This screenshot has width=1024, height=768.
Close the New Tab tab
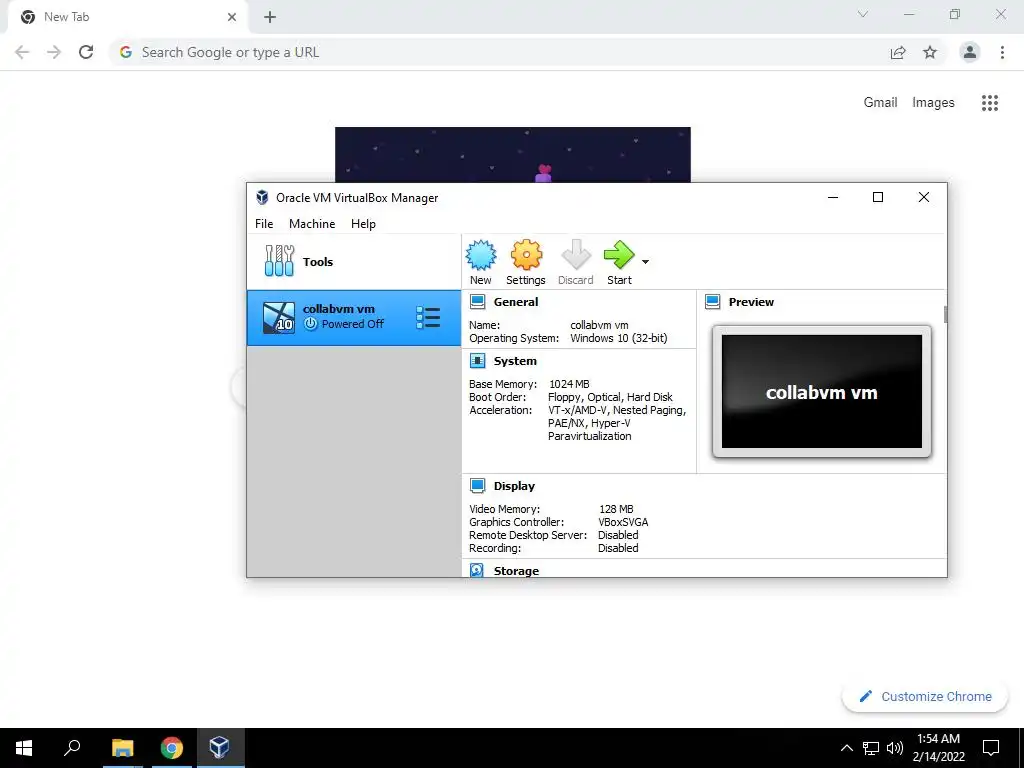coord(232,17)
